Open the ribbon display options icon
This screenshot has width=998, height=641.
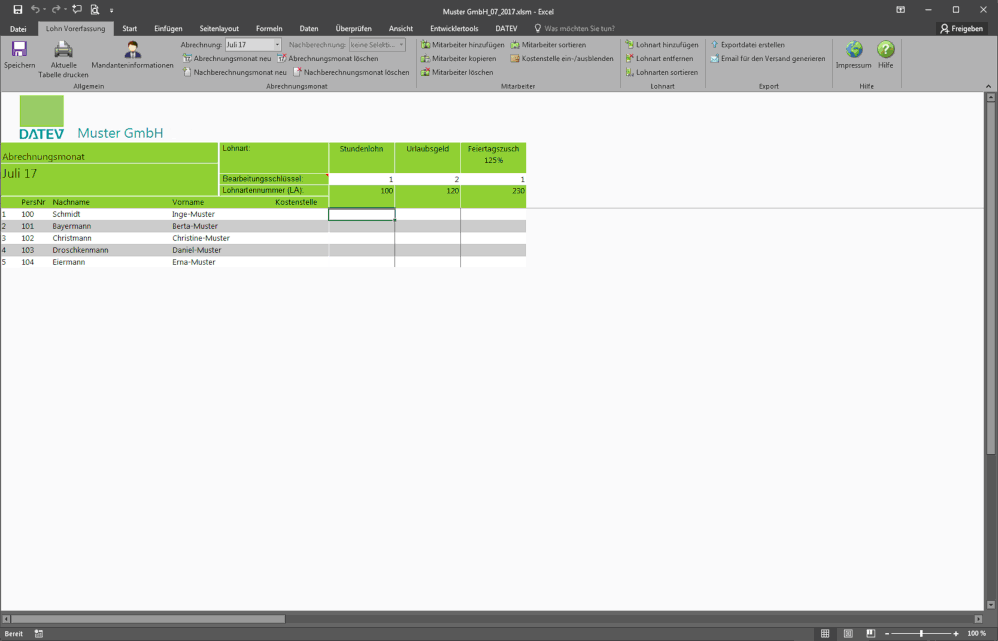click(x=901, y=10)
